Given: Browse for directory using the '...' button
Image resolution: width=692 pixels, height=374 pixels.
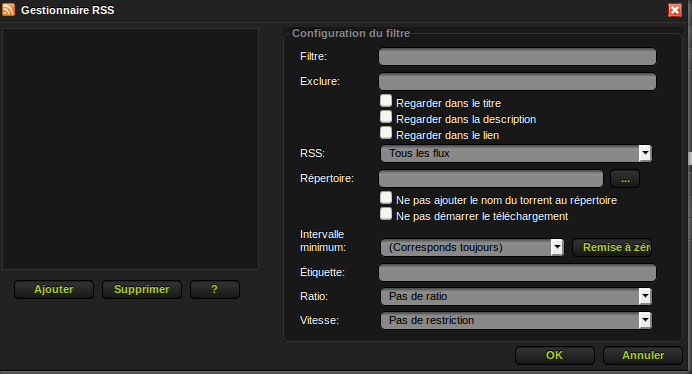Looking at the screenshot, I should click(625, 179).
